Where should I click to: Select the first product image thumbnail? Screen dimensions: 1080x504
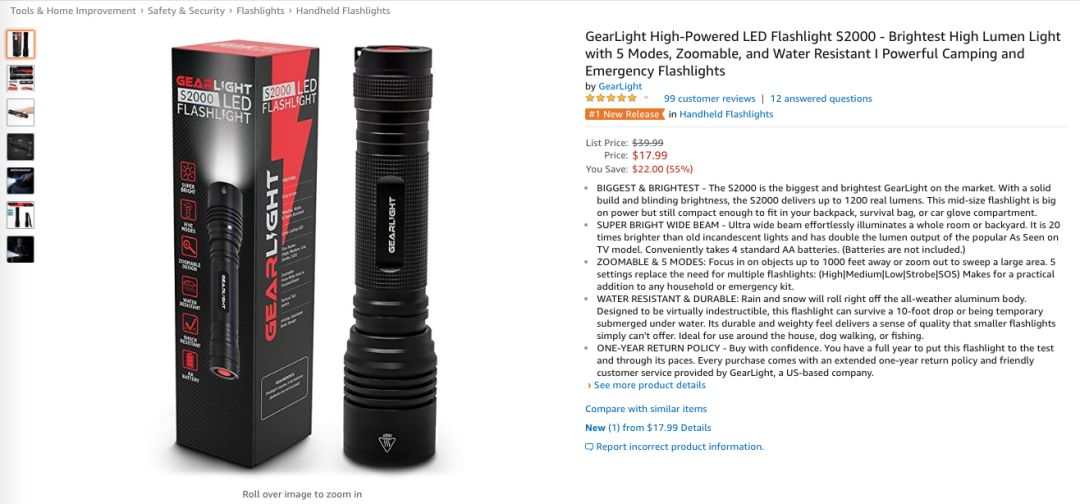coord(21,44)
